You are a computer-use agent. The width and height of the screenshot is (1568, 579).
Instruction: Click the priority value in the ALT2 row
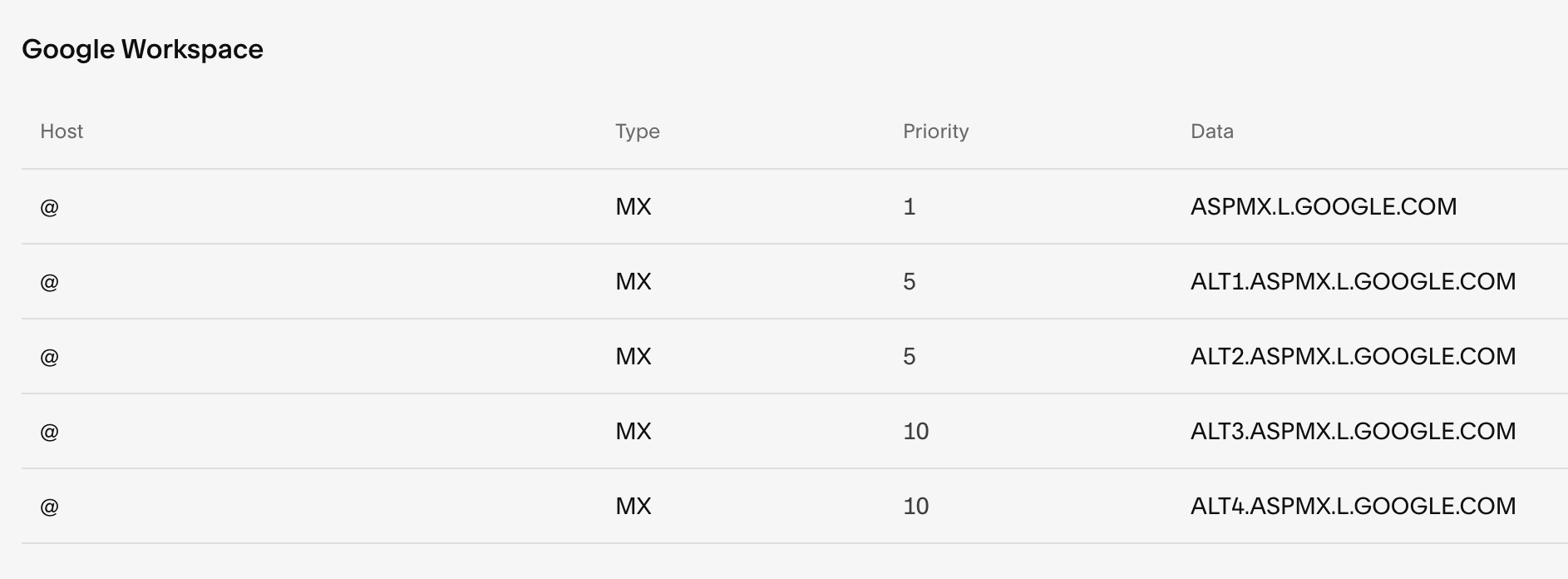pyautogui.click(x=909, y=357)
